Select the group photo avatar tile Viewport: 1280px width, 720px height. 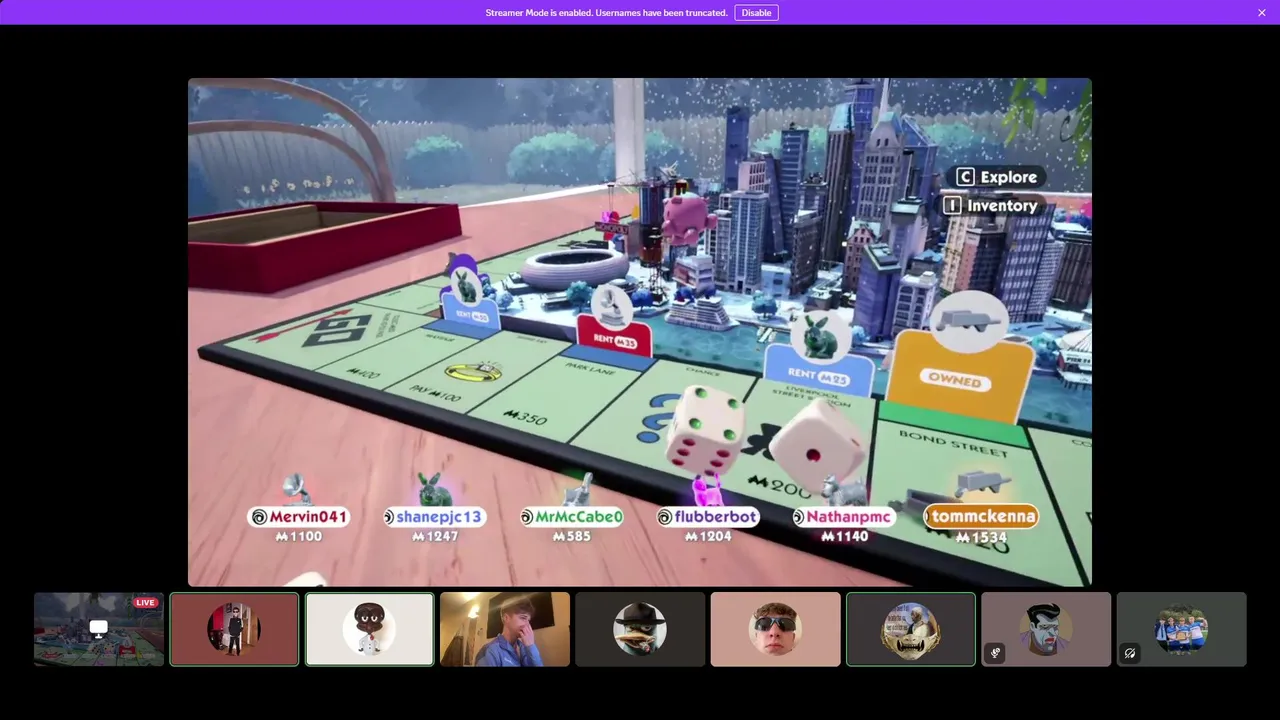tap(1182, 629)
